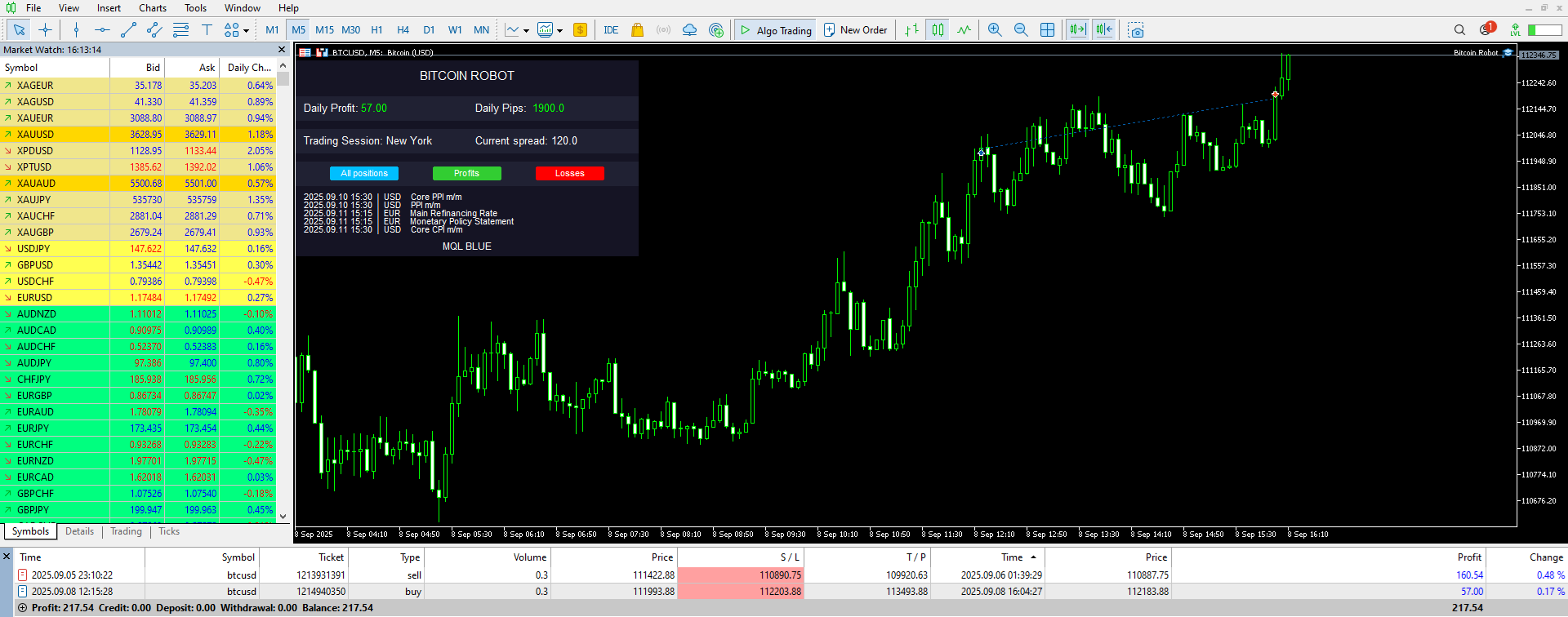Activate the crosshair tool

tap(46, 30)
